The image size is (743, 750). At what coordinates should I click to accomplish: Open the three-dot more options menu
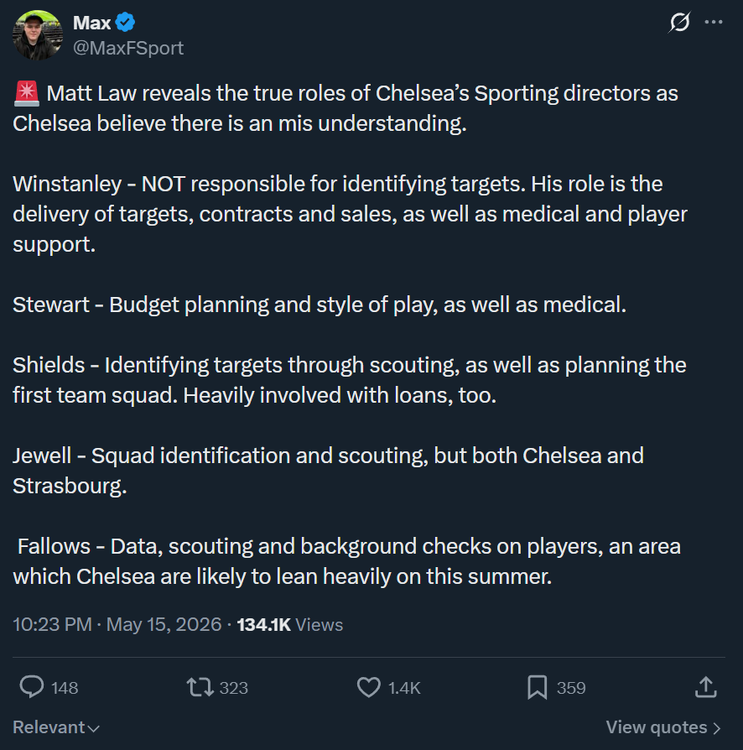(714, 22)
